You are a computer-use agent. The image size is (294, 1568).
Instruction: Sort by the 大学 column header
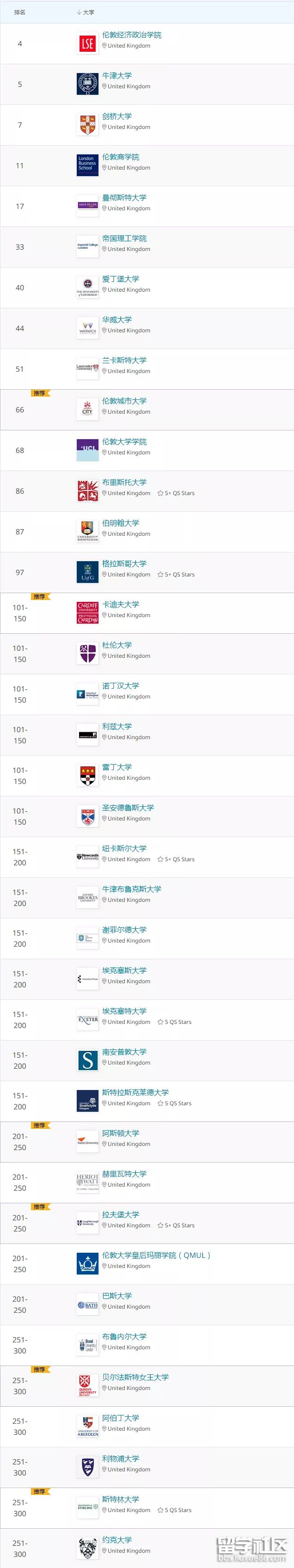tap(85, 12)
